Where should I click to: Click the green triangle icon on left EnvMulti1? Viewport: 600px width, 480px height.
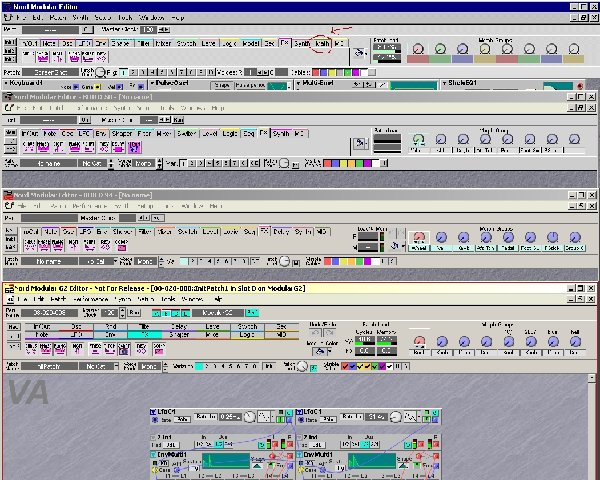pos(259,465)
